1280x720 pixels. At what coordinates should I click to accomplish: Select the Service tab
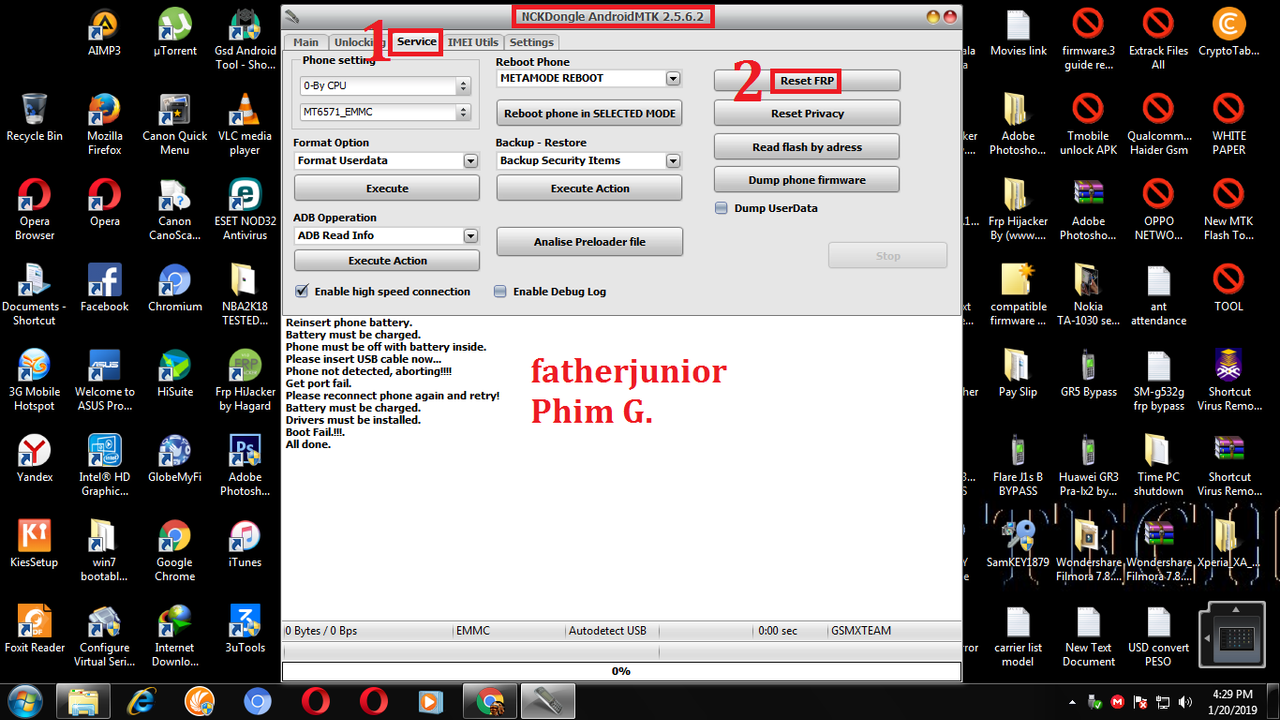tap(416, 41)
